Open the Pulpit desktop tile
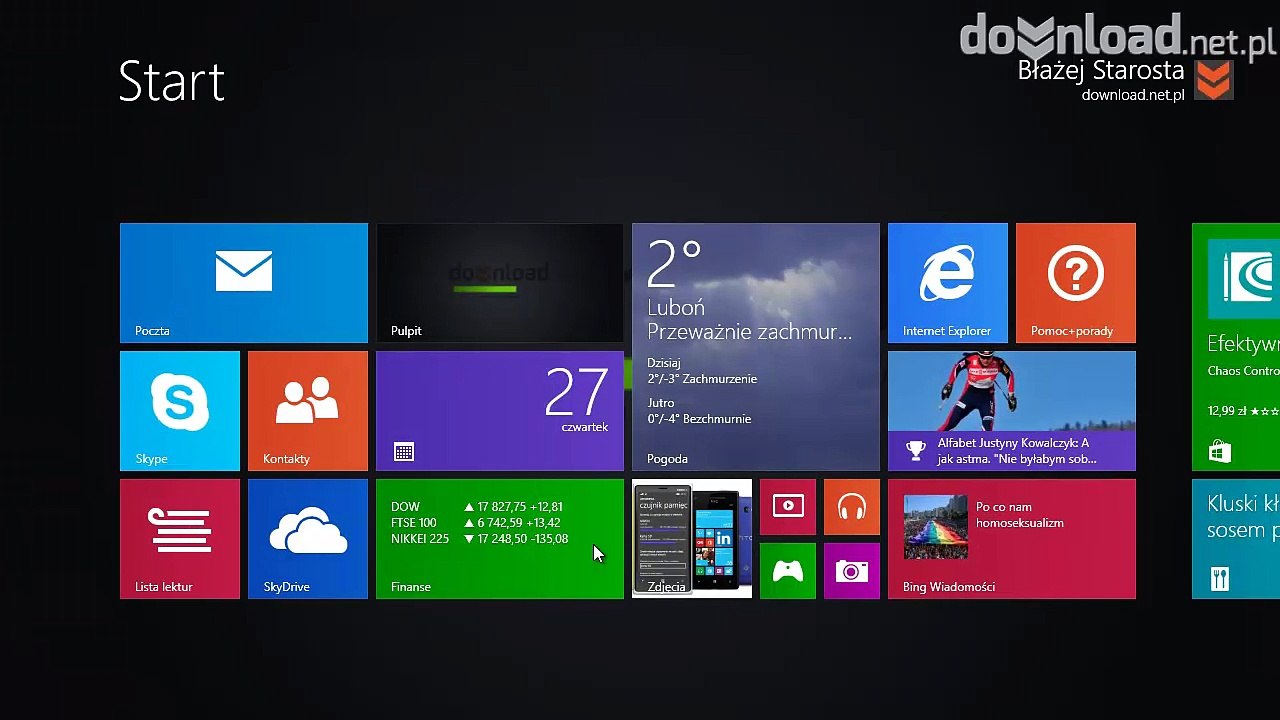 (500, 283)
